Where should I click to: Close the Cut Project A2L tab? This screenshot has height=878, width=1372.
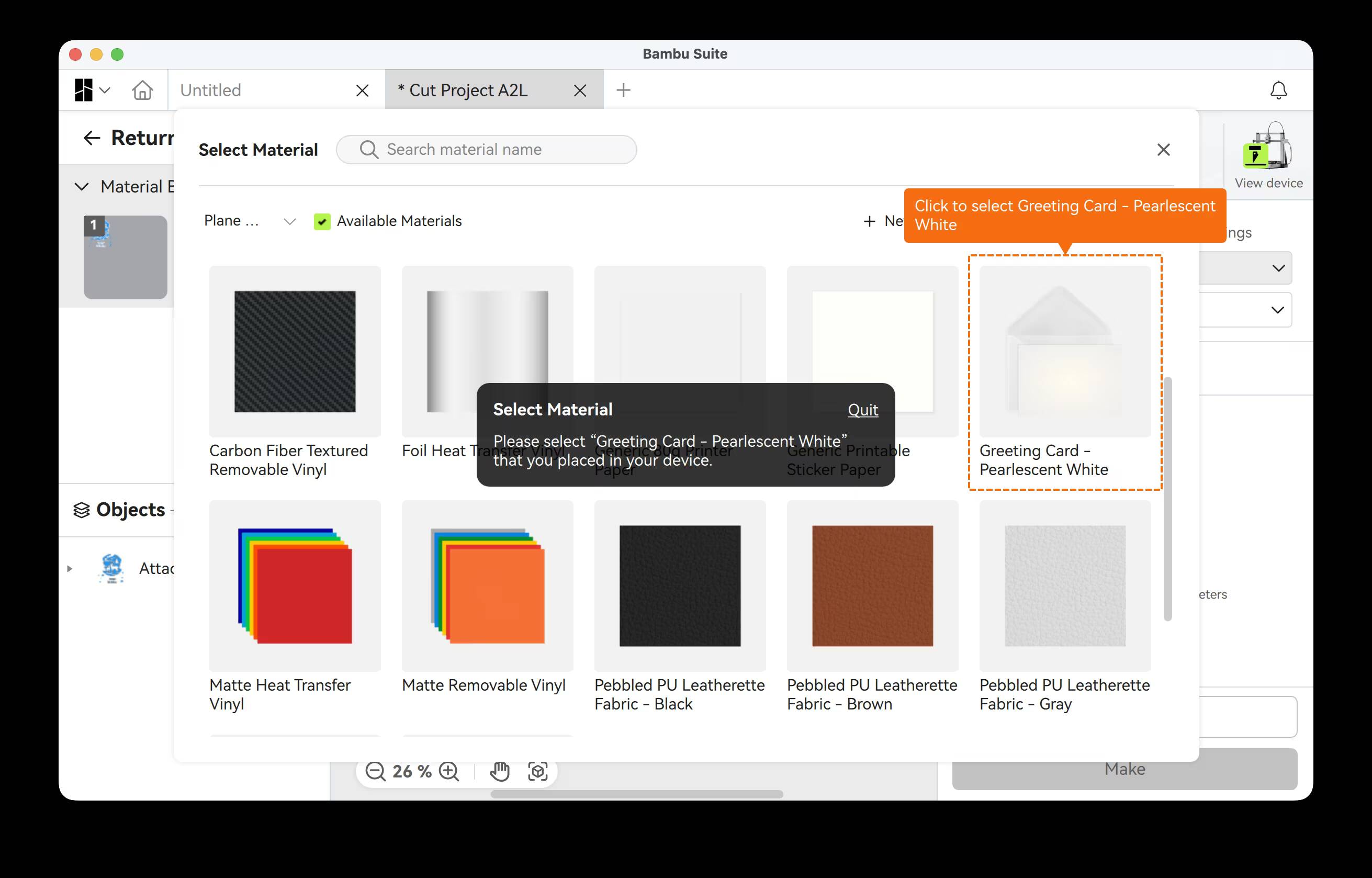coord(580,90)
